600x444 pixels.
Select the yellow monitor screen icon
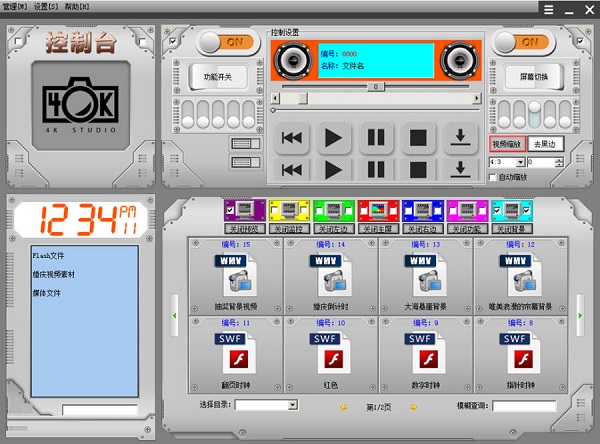point(289,210)
